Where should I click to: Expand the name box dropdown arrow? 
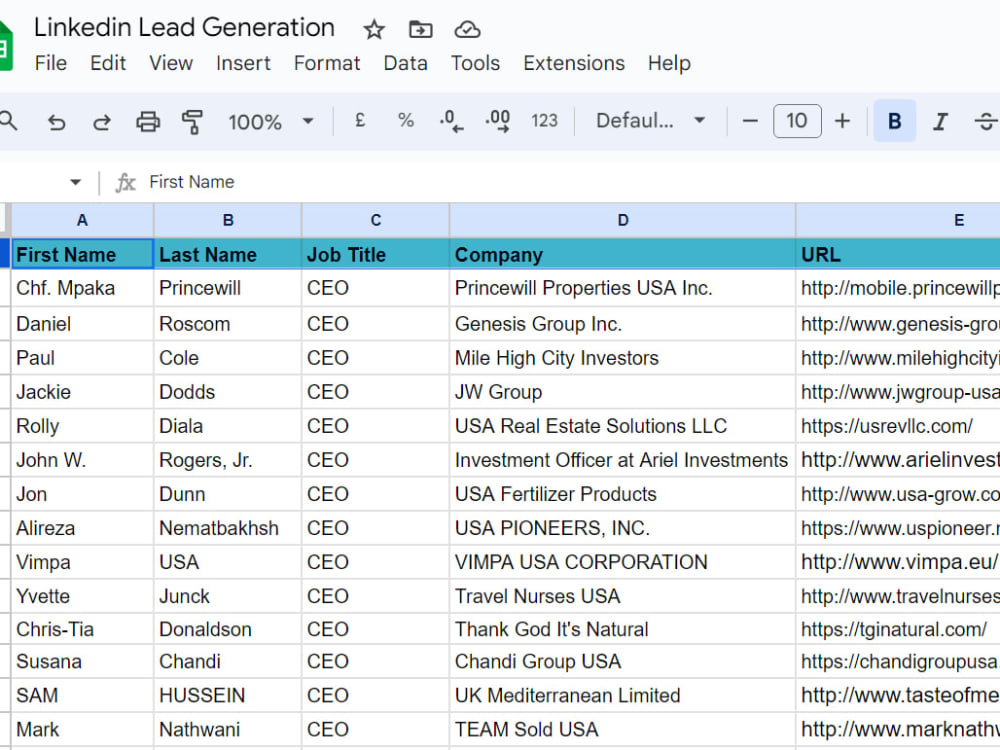pos(75,182)
